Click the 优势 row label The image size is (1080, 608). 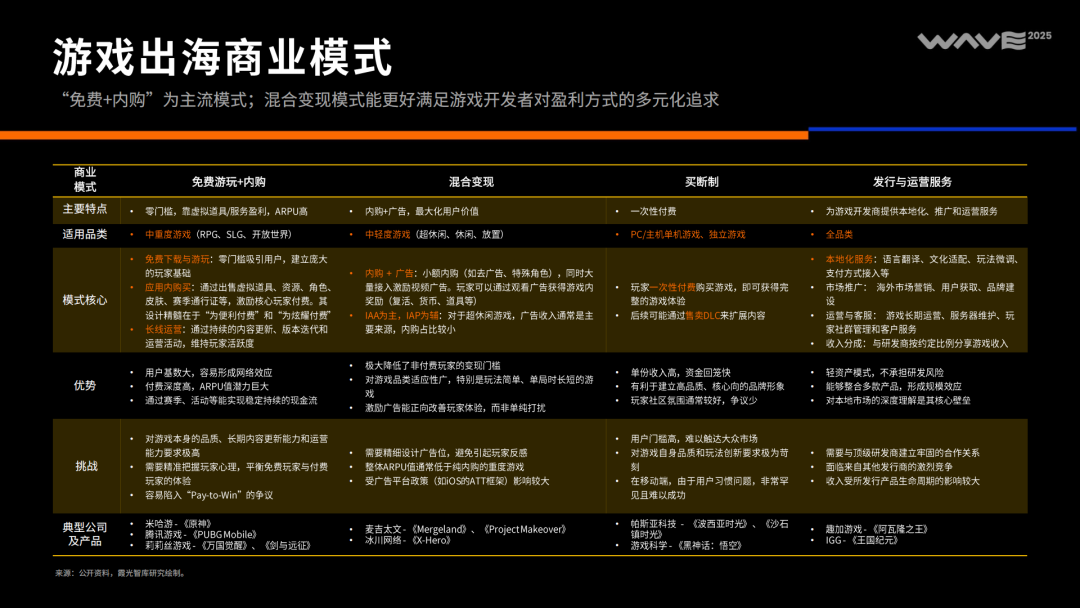[x=84, y=384]
